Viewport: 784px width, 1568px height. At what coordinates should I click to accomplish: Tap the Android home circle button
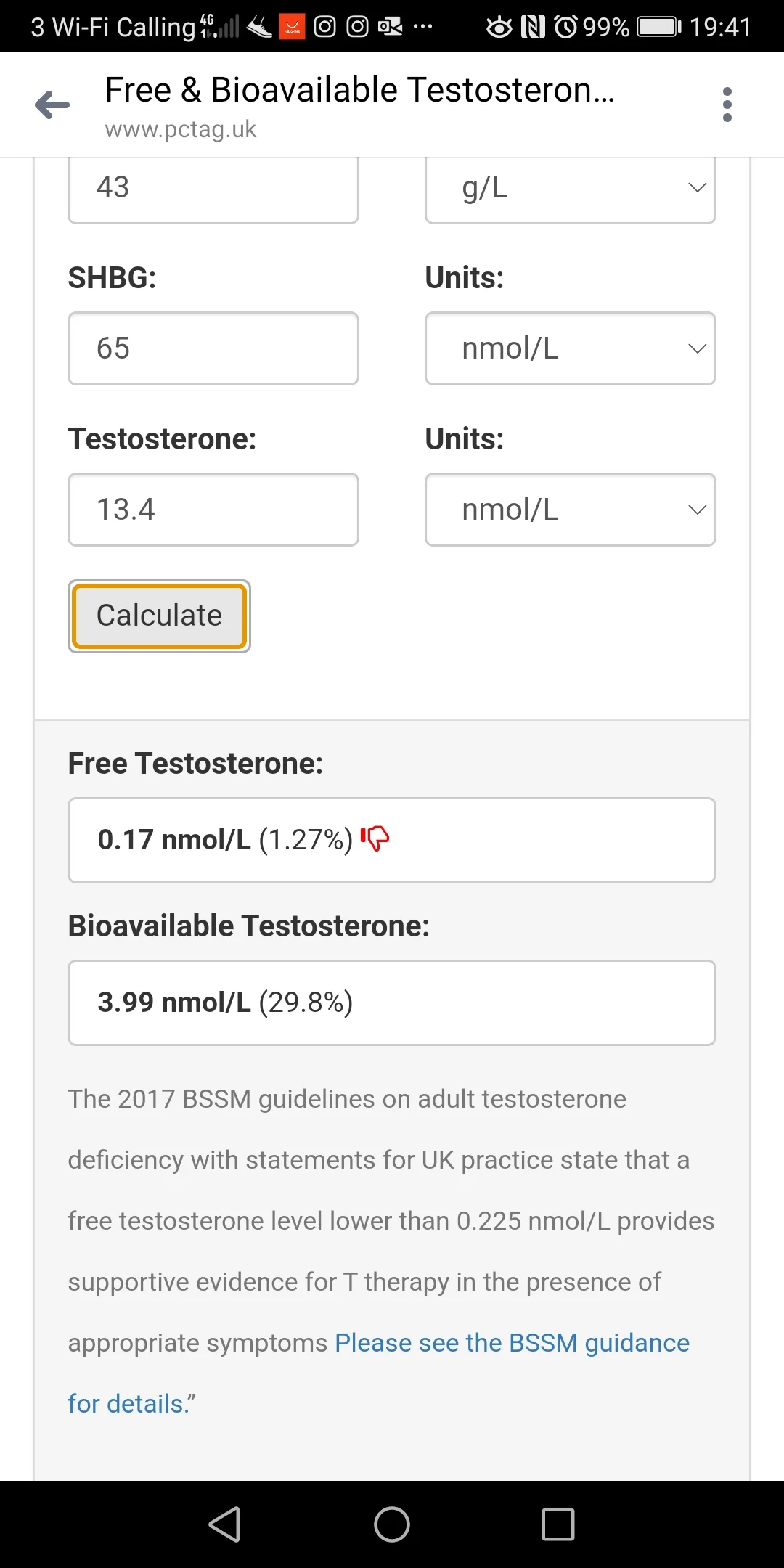coord(392,1524)
